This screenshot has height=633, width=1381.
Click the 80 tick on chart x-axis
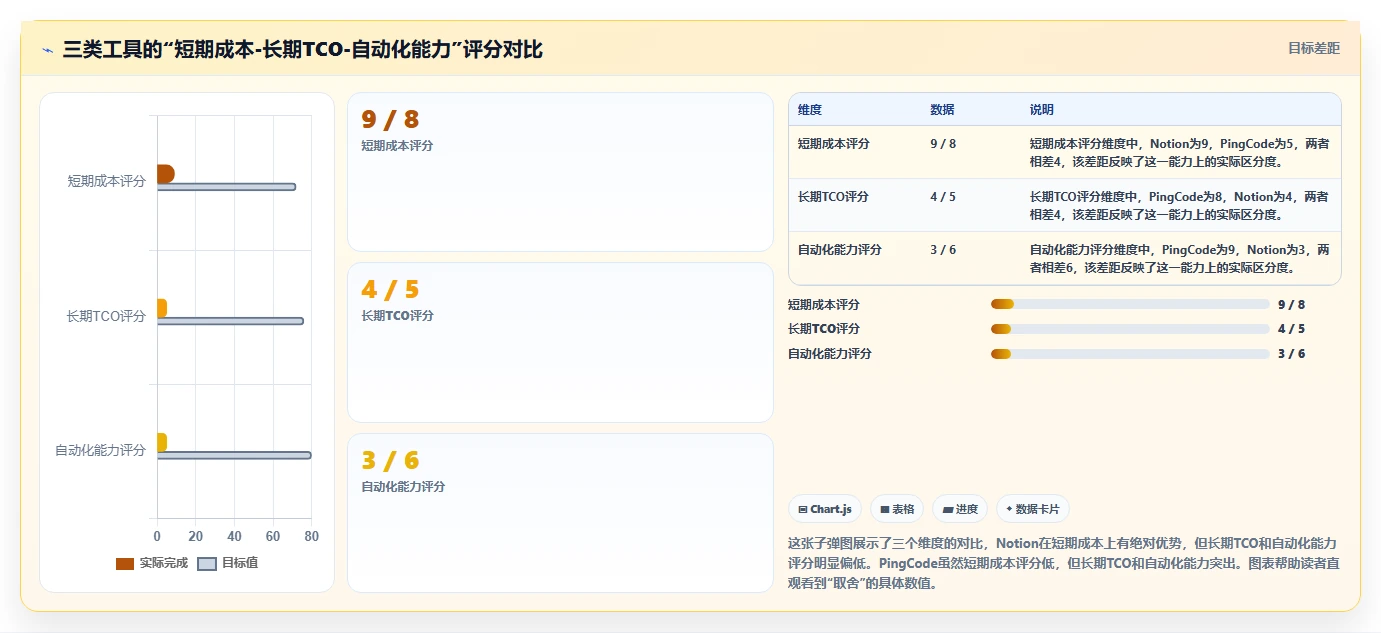pos(311,537)
